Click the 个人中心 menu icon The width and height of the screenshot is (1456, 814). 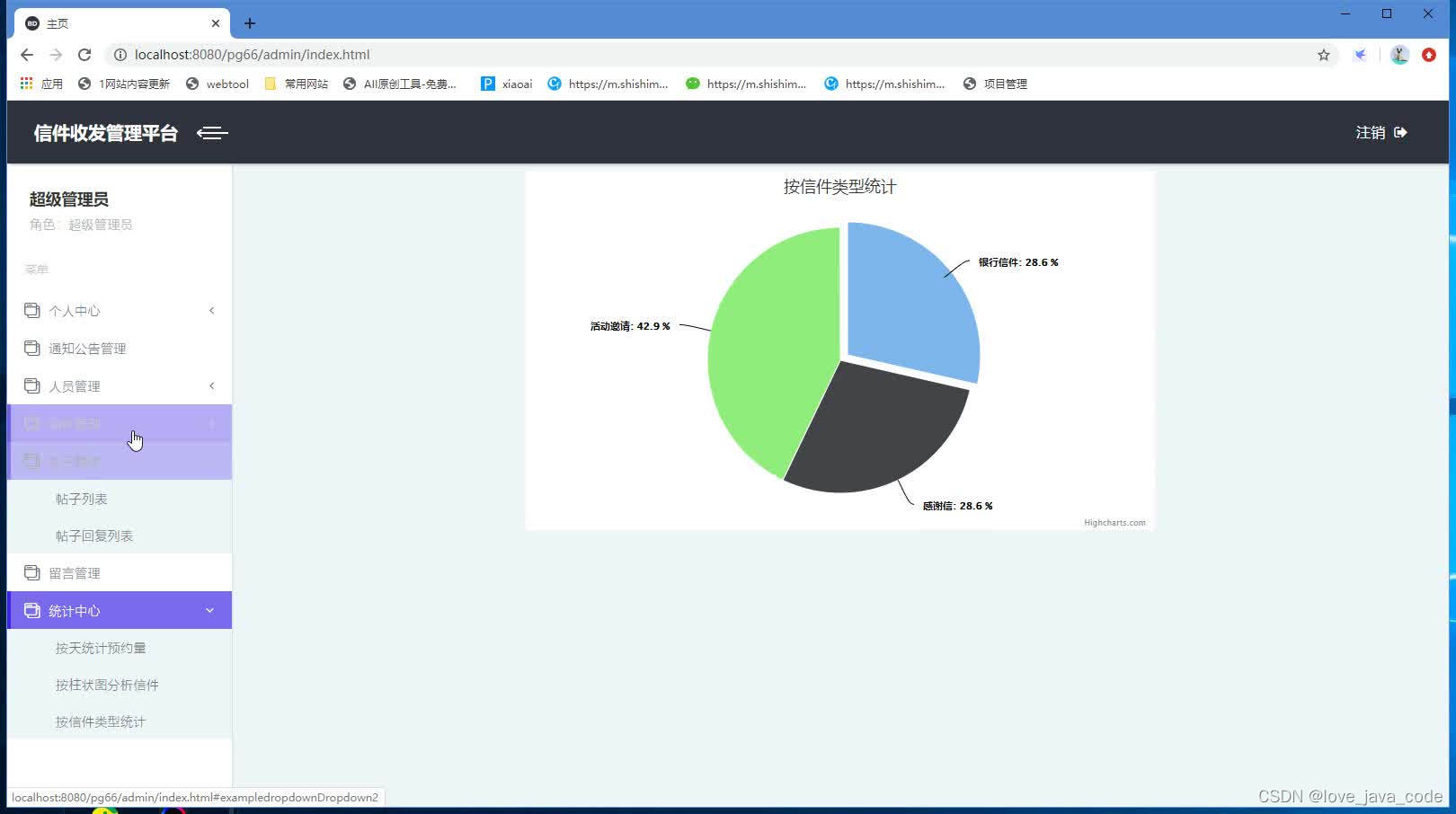(31, 310)
